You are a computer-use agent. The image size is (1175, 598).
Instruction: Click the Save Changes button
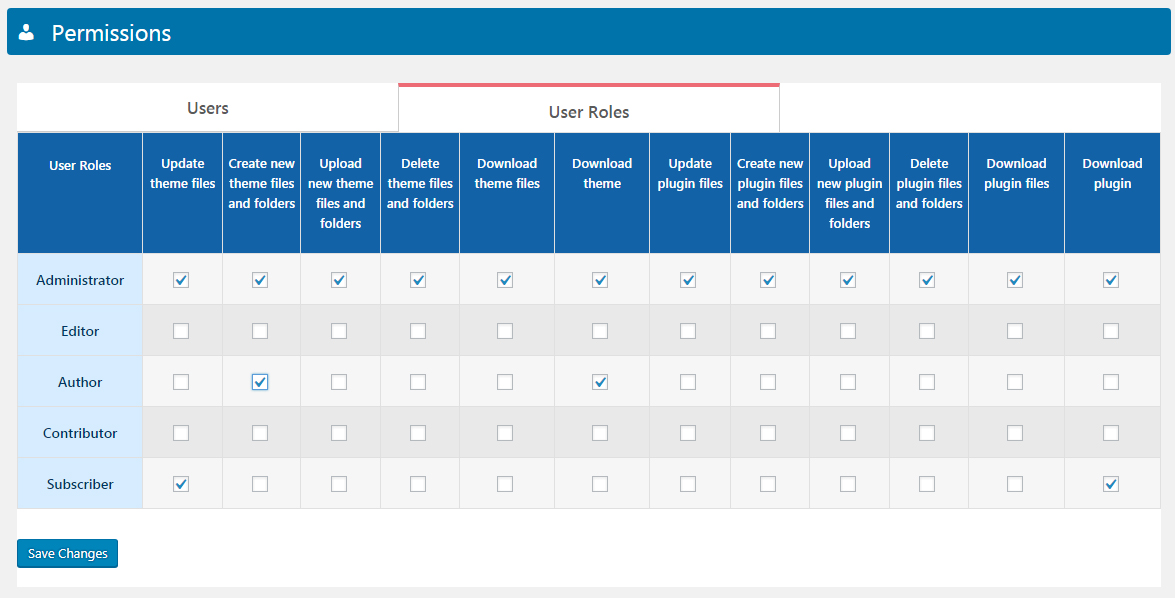pyautogui.click(x=67, y=554)
